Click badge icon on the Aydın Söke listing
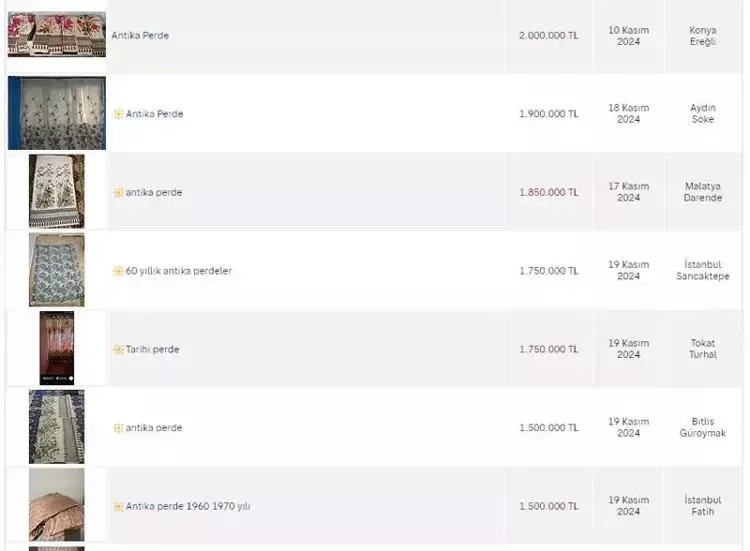The image size is (750, 551). click(x=118, y=114)
